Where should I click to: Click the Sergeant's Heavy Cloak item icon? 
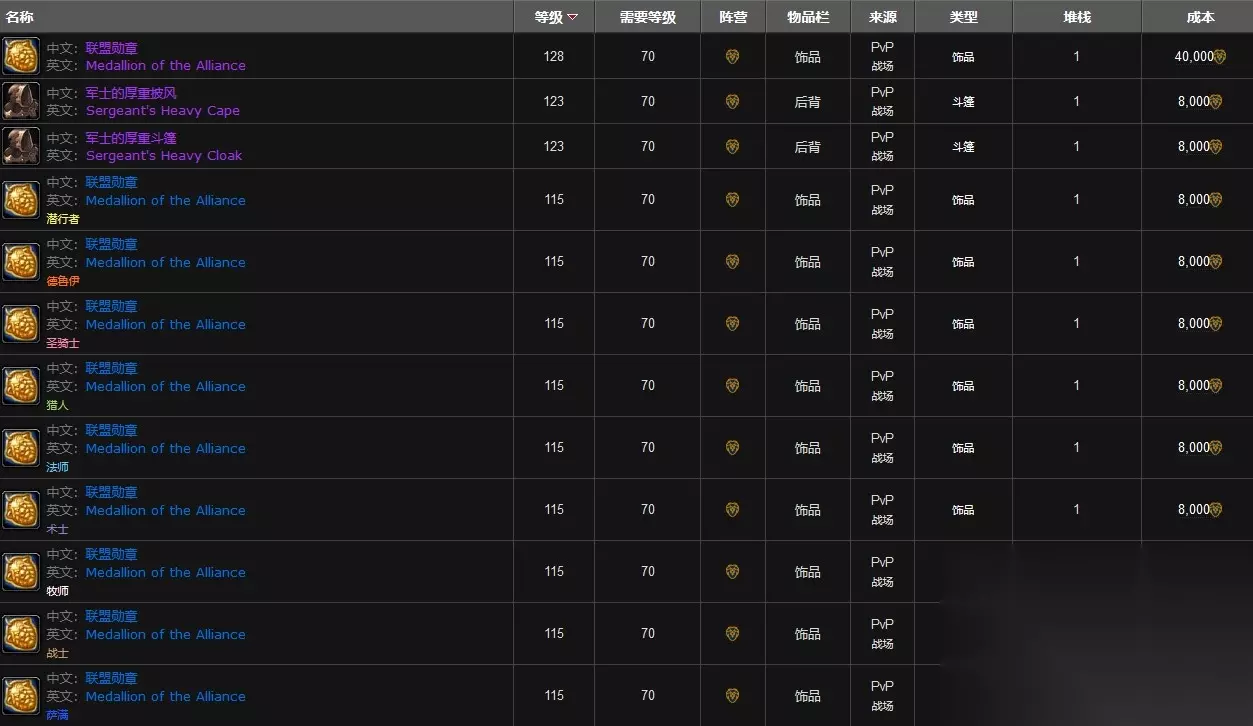coord(21,146)
